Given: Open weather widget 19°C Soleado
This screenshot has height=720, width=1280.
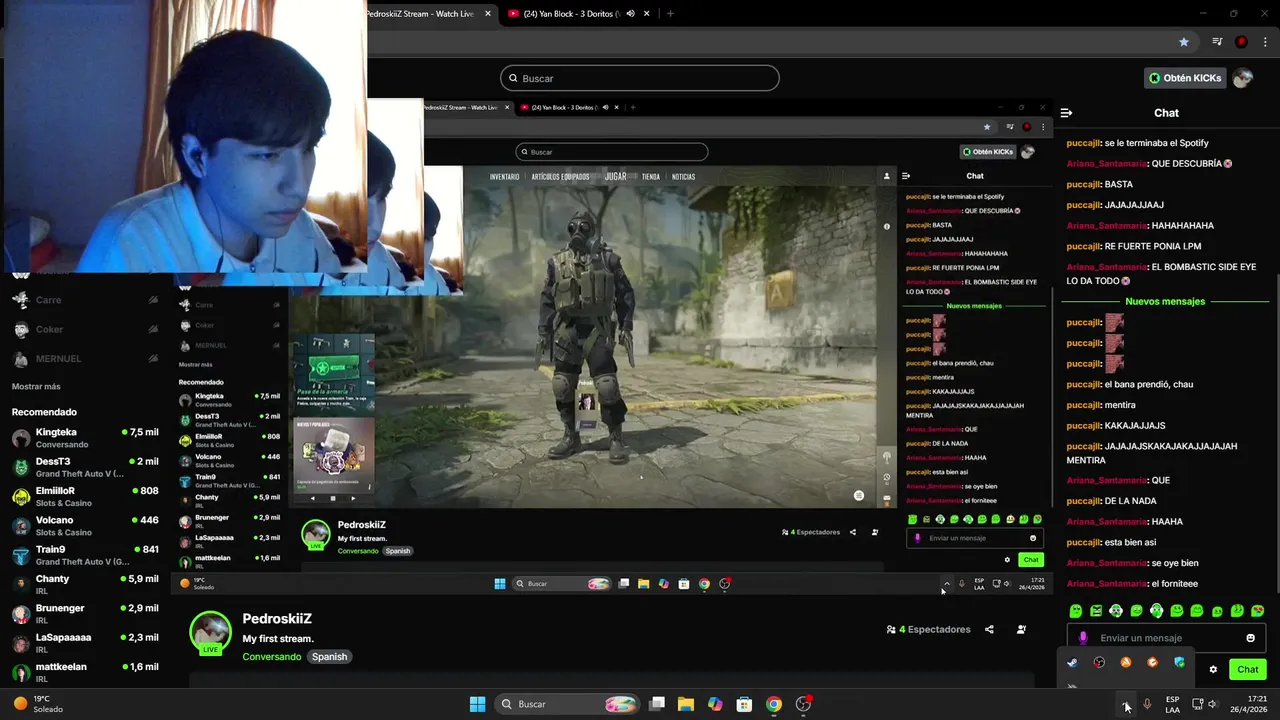Looking at the screenshot, I should pos(38,704).
